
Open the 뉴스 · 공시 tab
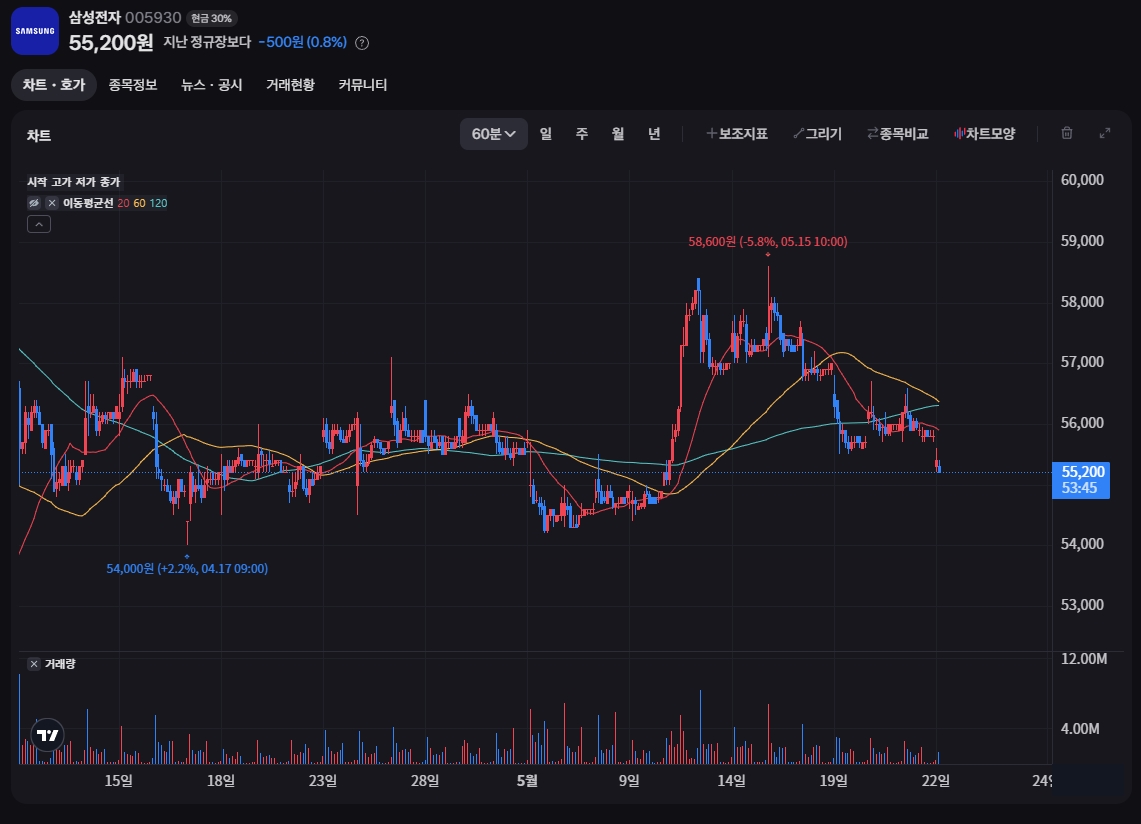(x=212, y=85)
